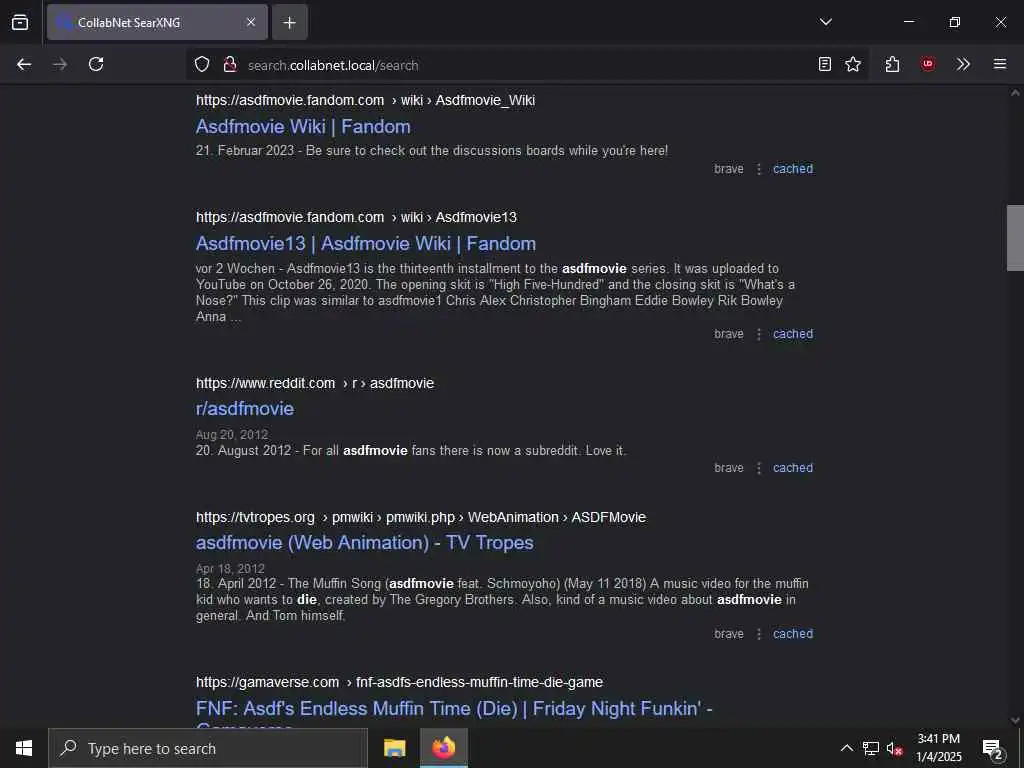Screen dimensions: 1024x768
Task: Expand the list all tabs chevron
Action: coord(825,22)
